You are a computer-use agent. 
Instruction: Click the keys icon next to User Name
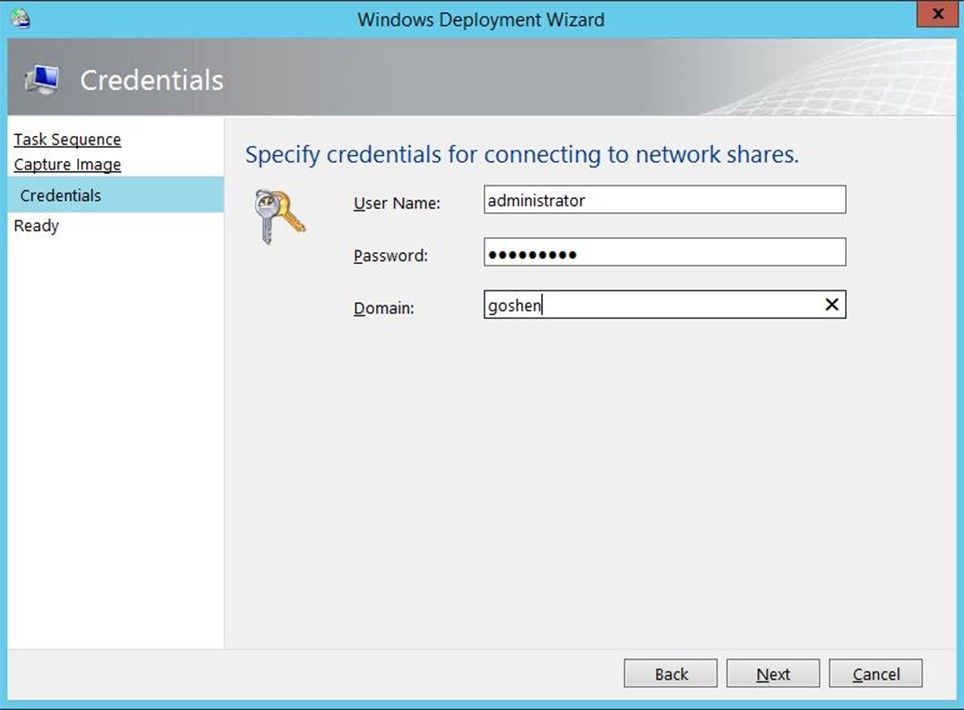tap(279, 216)
